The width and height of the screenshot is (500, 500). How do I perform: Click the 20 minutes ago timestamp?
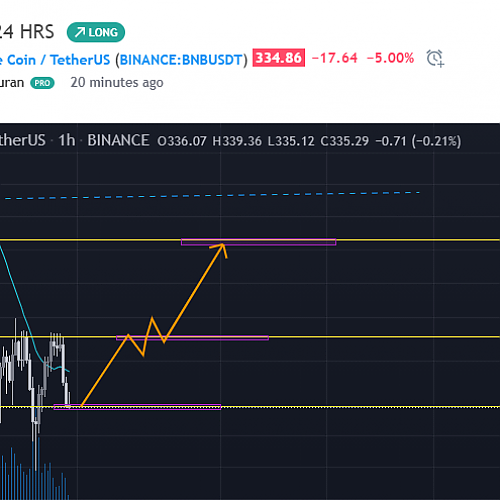coord(117,83)
